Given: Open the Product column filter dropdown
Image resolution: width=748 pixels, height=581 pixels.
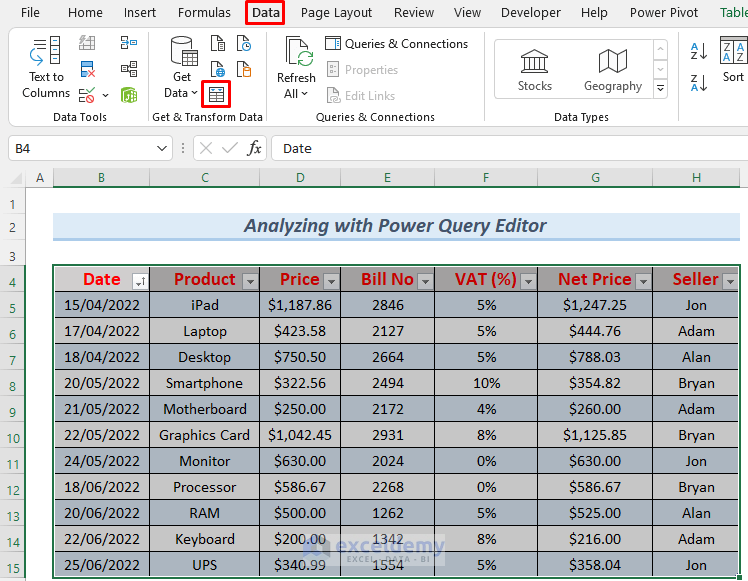Looking at the screenshot, I should (x=249, y=281).
